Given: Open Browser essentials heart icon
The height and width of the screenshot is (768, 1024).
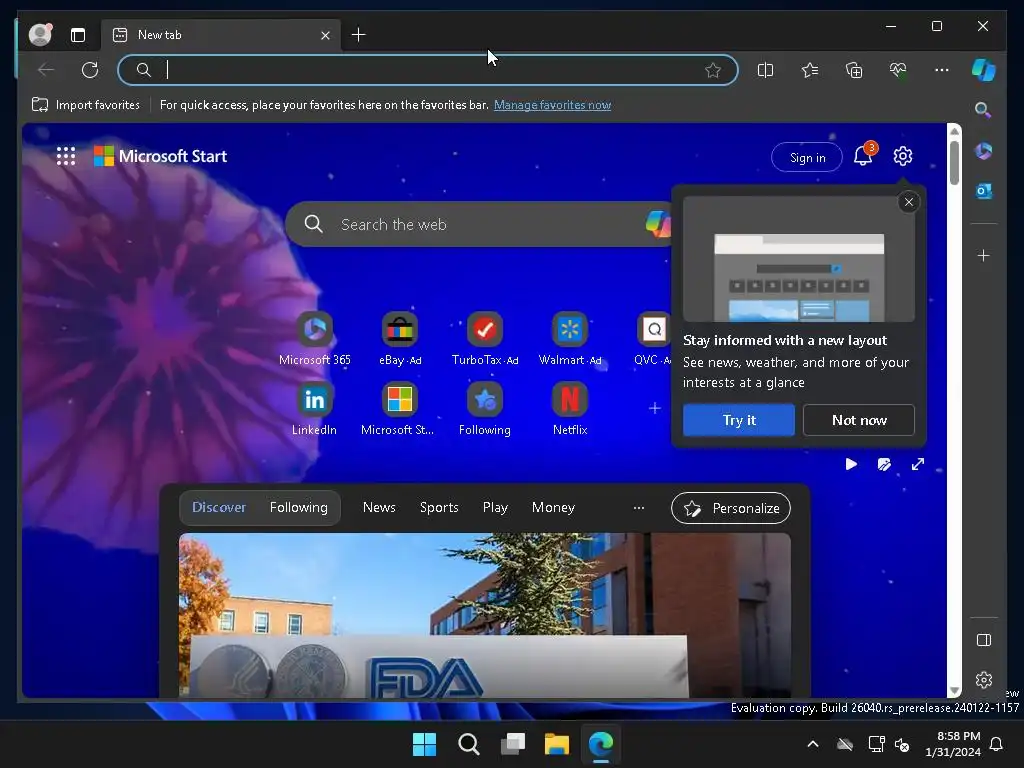Looking at the screenshot, I should [898, 70].
